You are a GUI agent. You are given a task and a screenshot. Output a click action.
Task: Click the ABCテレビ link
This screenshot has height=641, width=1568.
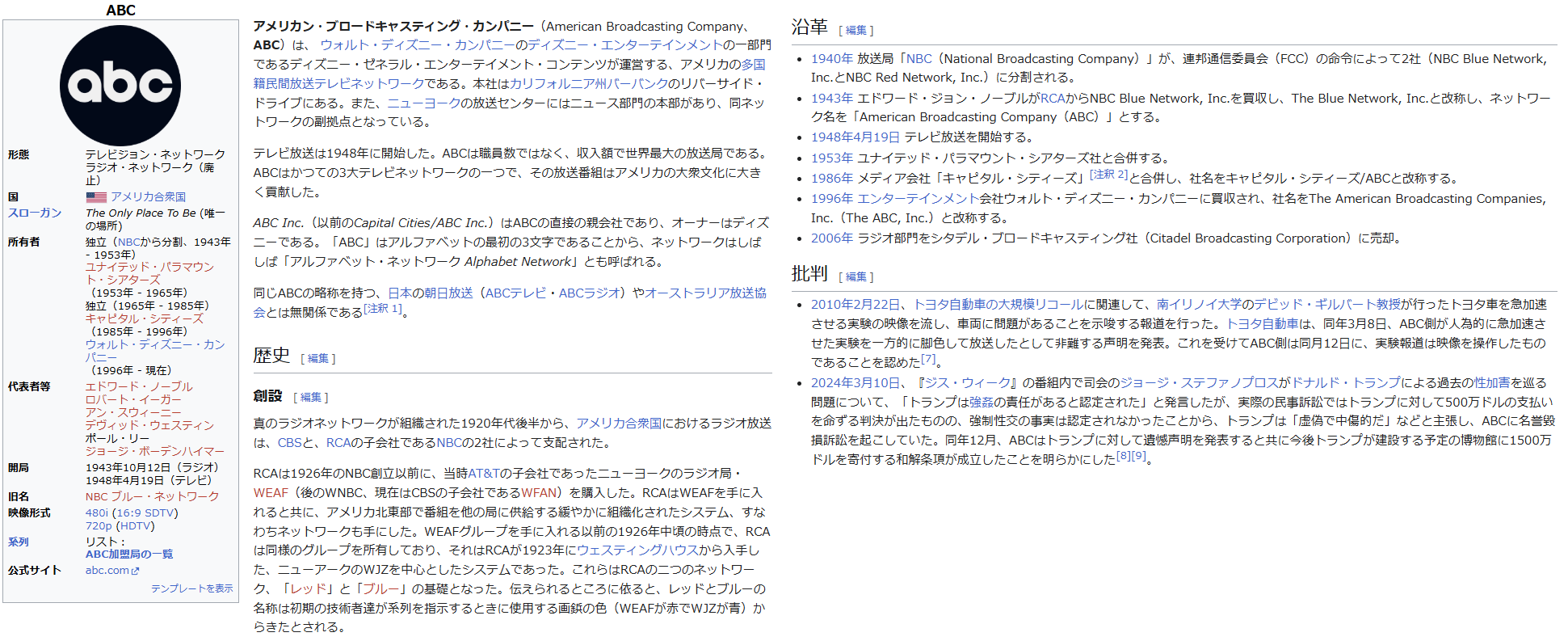pos(515,293)
